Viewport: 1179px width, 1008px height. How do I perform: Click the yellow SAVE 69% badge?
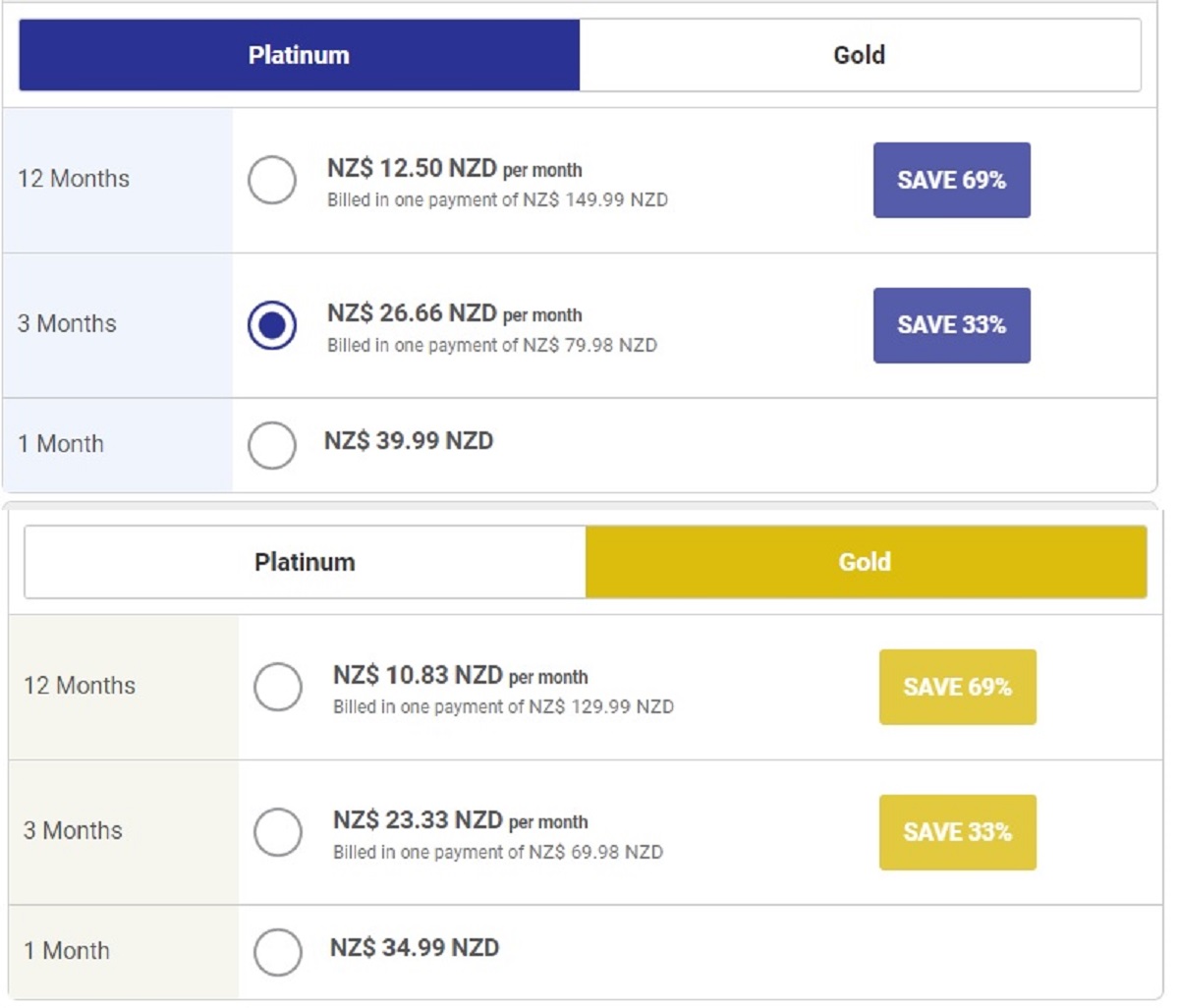click(957, 687)
